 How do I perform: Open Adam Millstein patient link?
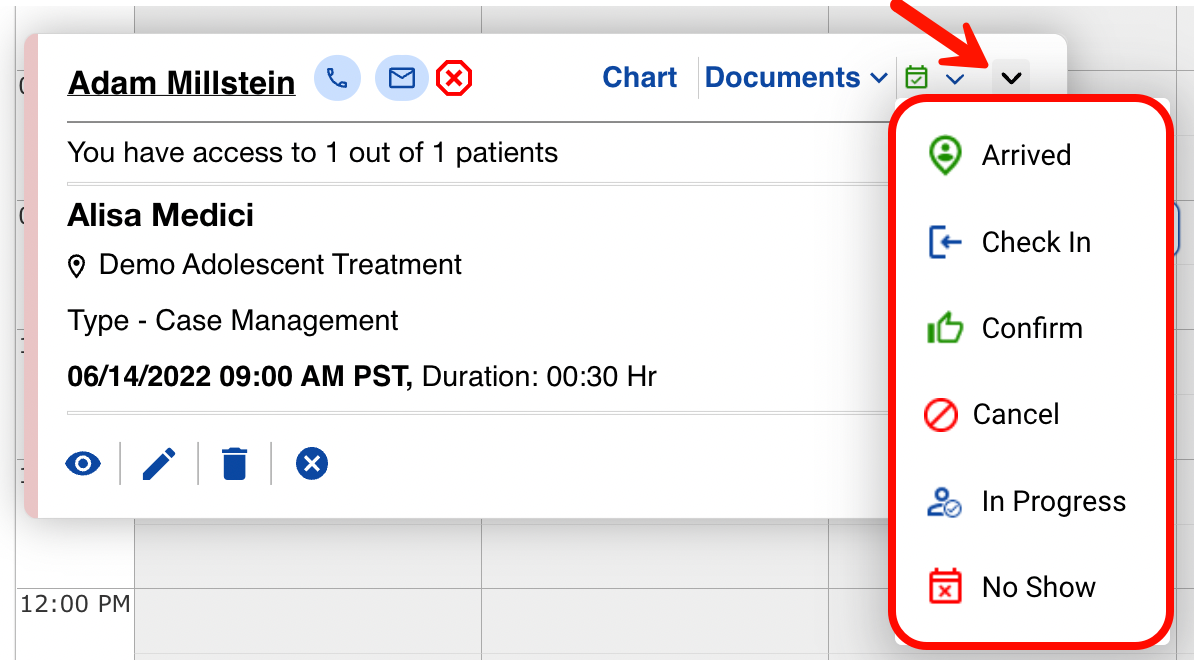click(181, 82)
